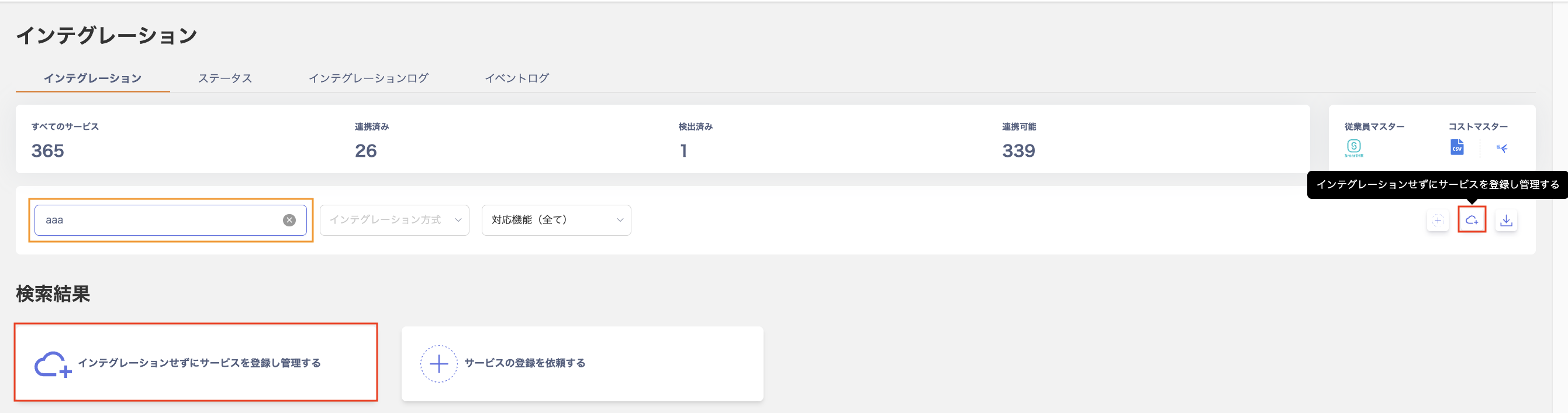
Task: Show the 連携可能 services count 339
Action: point(1018,150)
